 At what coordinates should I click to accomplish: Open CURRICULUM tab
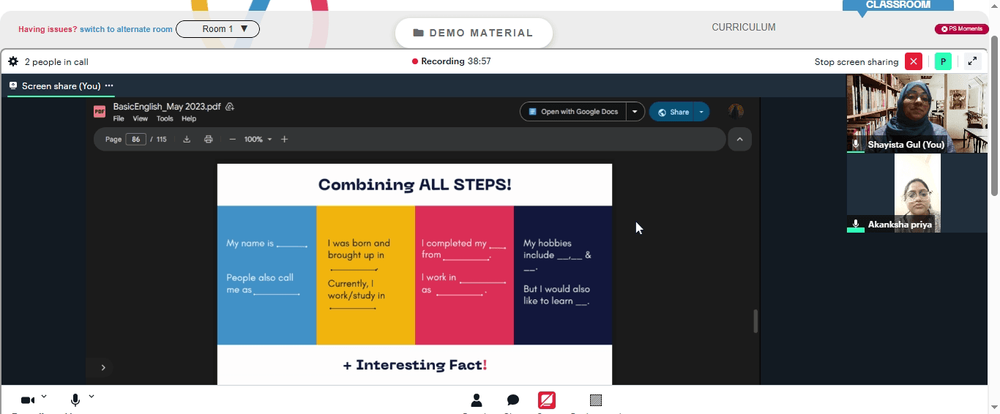coord(744,27)
